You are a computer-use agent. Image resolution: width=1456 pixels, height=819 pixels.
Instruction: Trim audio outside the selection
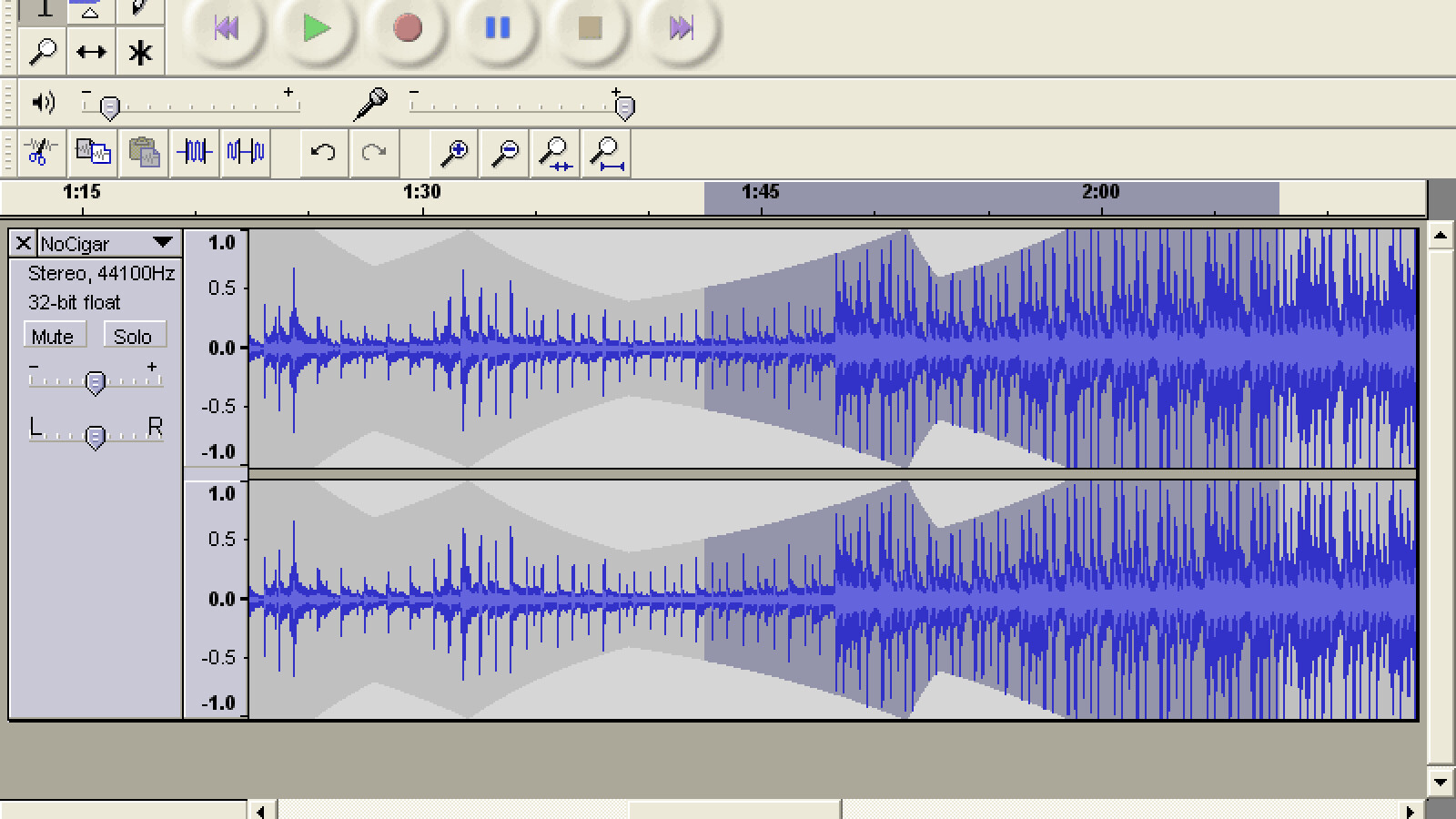coord(195,152)
